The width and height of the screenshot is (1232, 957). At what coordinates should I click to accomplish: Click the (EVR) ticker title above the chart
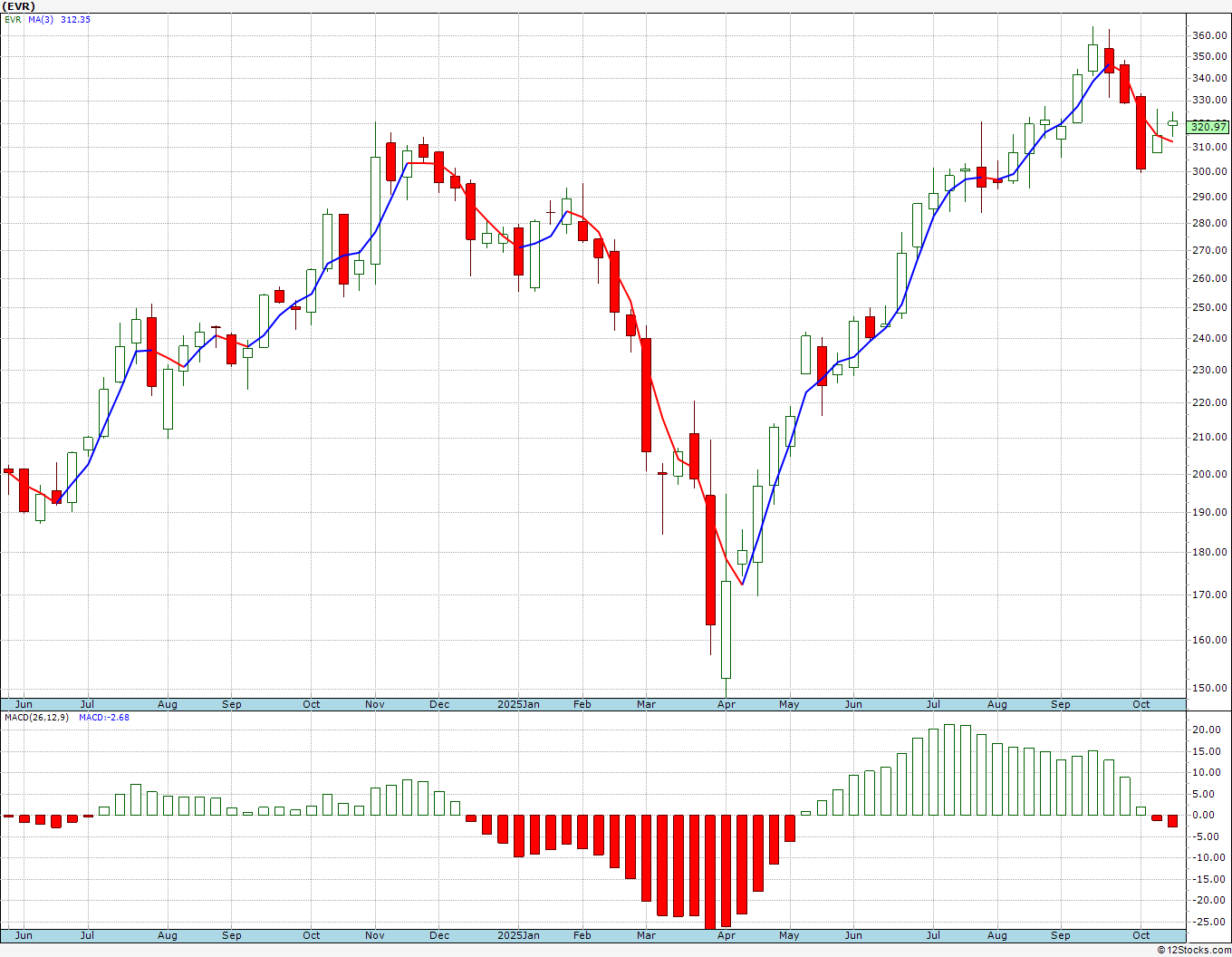[17, 6]
